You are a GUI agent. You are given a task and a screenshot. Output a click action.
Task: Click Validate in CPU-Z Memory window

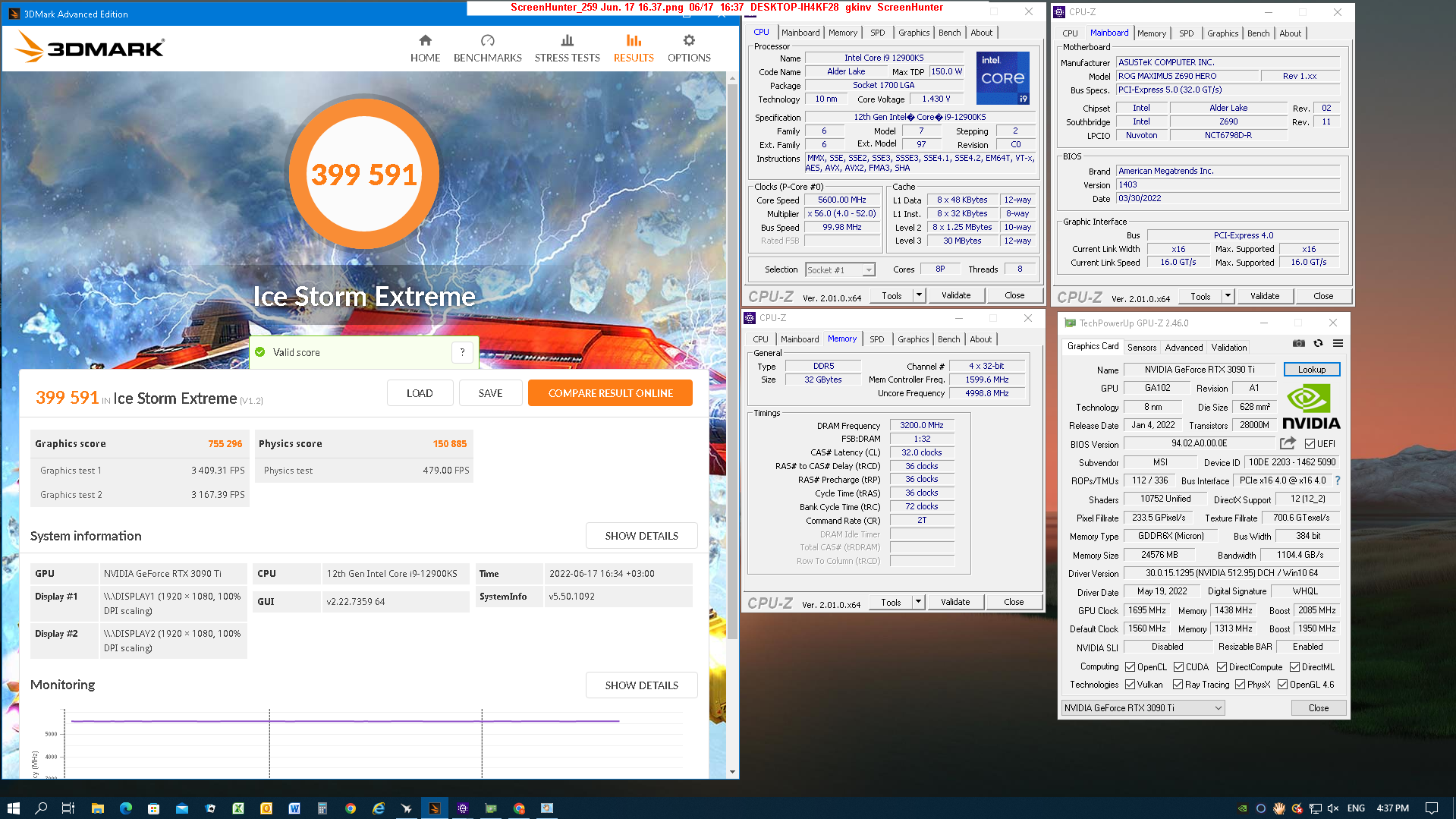955,602
